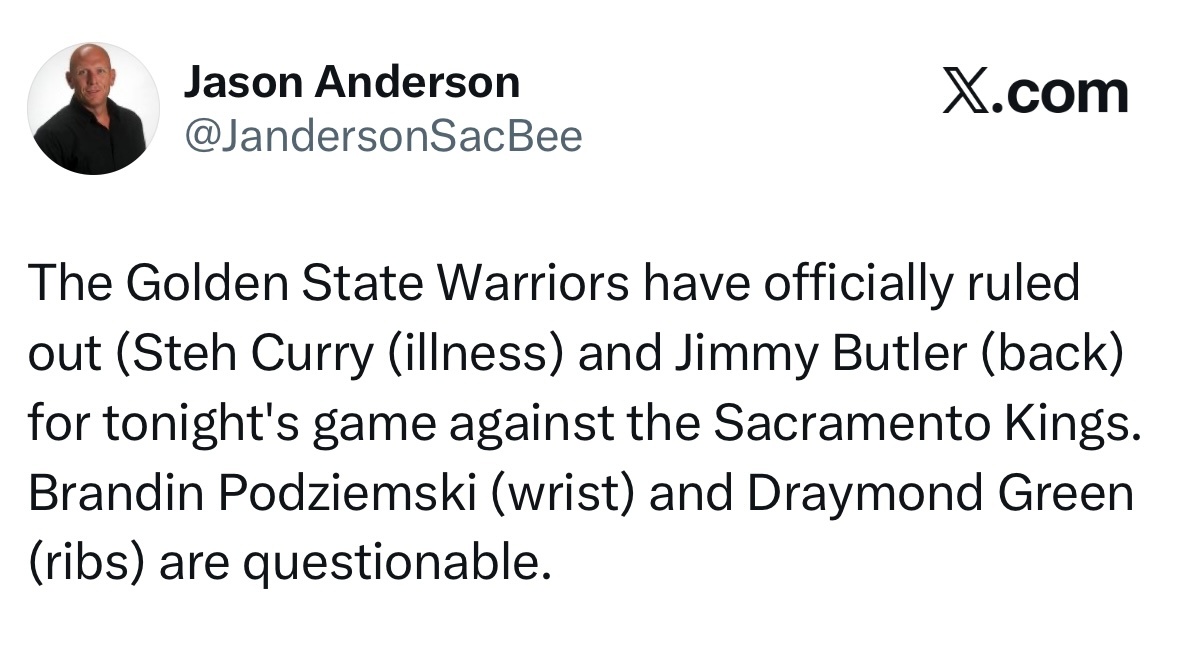Image resolution: width=1179 pixels, height=647 pixels.
Task: Click the word "(illness)" in the post
Action: click(x=381, y=355)
